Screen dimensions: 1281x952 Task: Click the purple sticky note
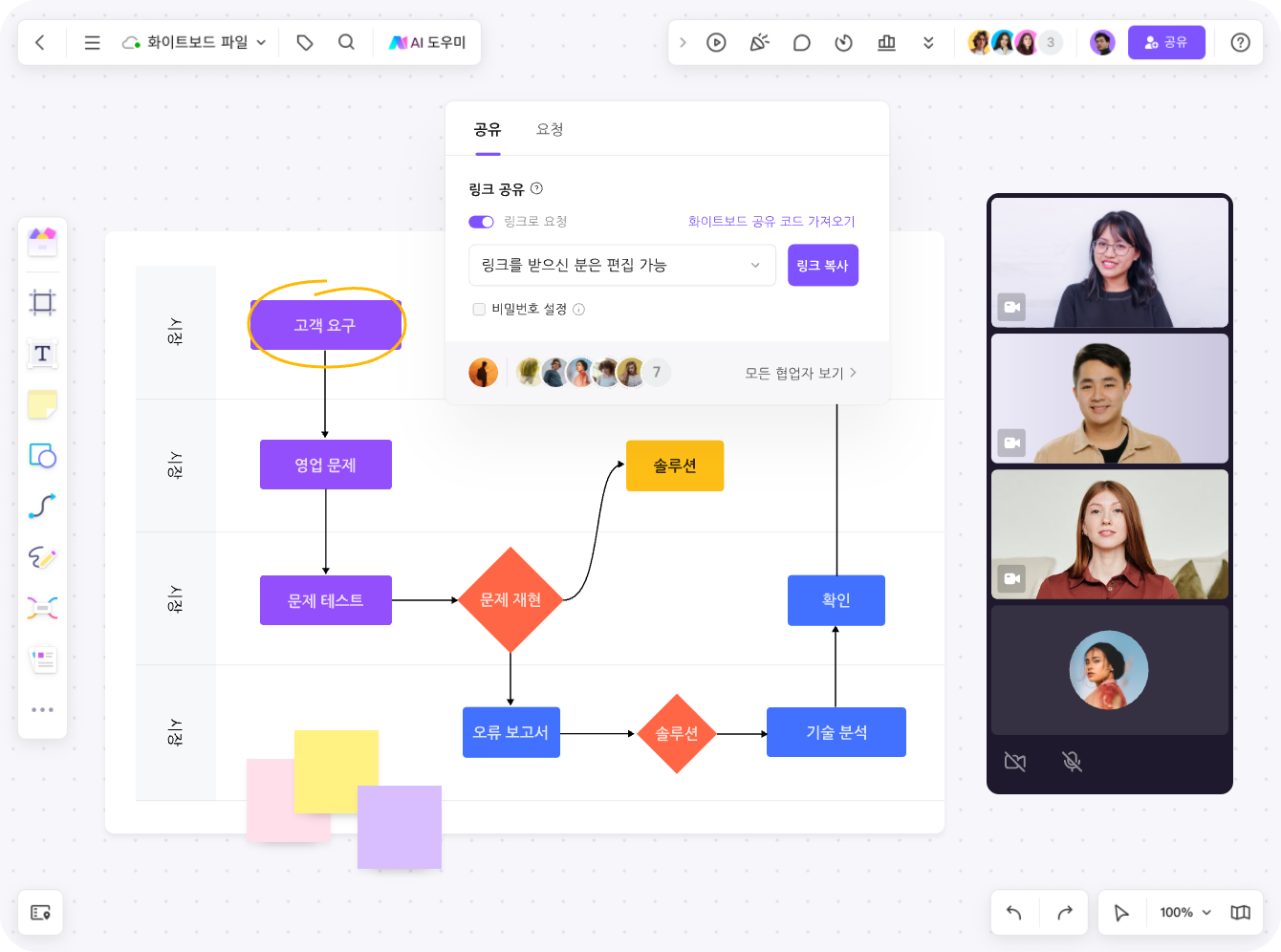click(x=400, y=827)
